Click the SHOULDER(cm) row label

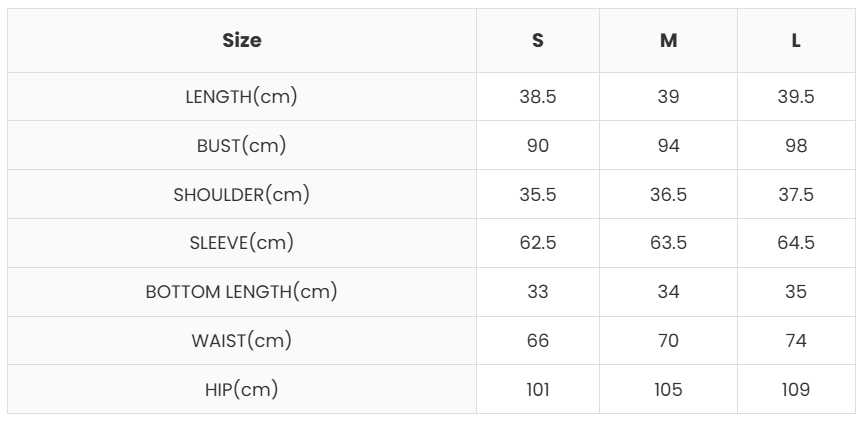pos(242,194)
